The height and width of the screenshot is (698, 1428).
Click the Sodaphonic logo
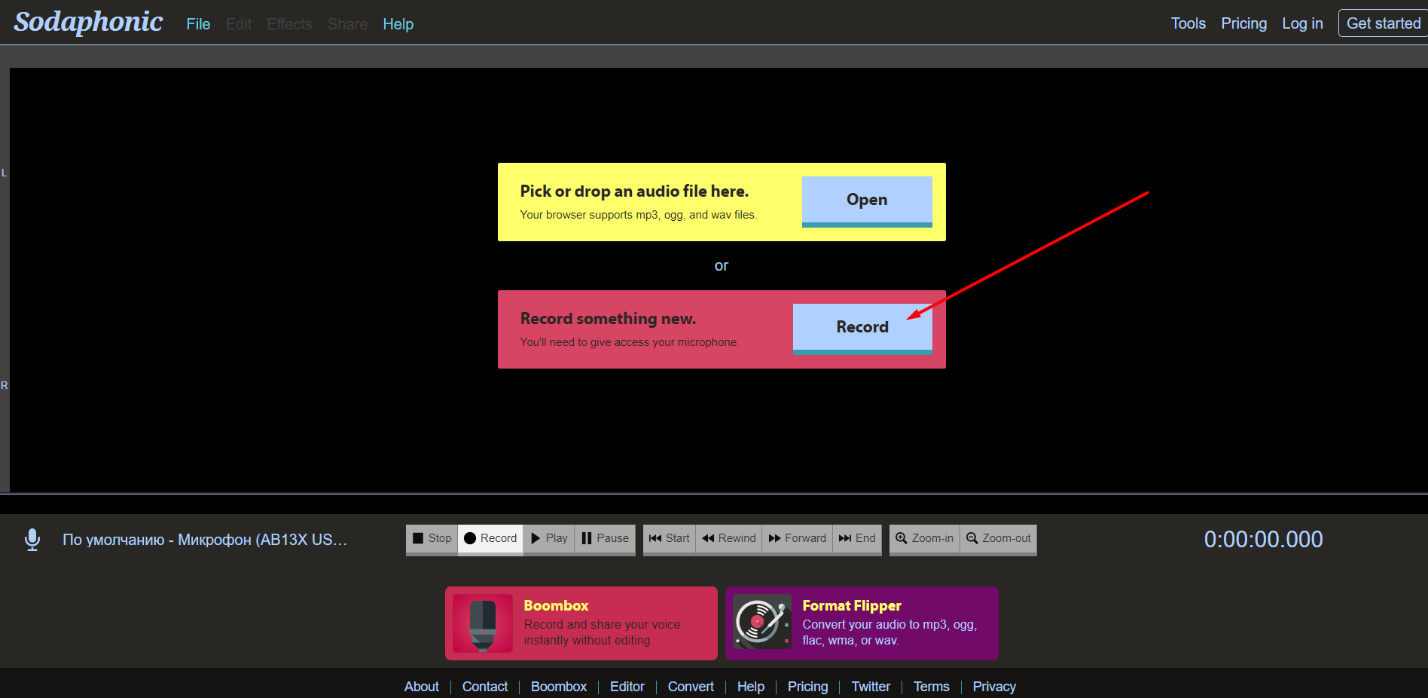88,22
